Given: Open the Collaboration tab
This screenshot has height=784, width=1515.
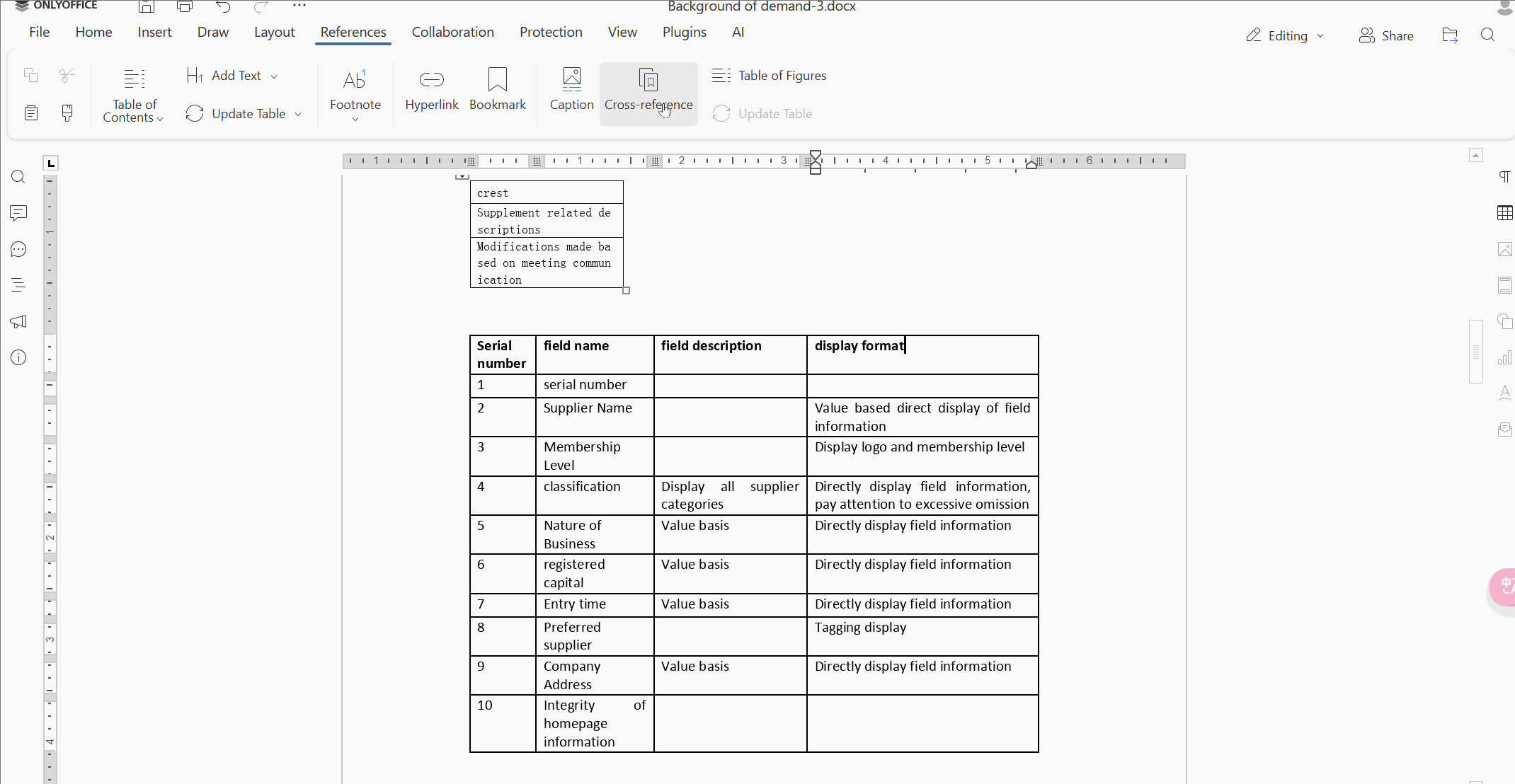Looking at the screenshot, I should click(x=452, y=32).
